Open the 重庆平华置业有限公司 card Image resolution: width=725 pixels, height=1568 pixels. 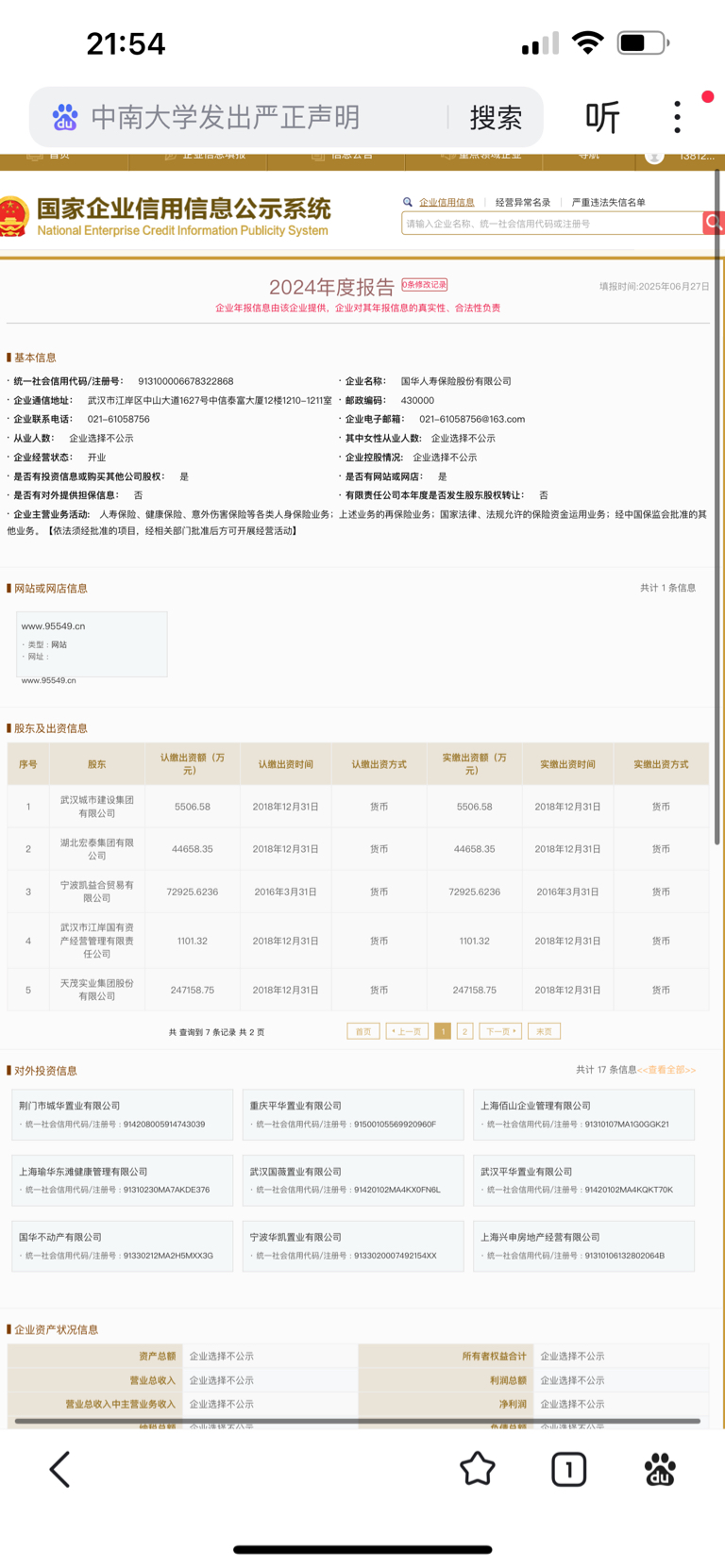pos(353,1114)
